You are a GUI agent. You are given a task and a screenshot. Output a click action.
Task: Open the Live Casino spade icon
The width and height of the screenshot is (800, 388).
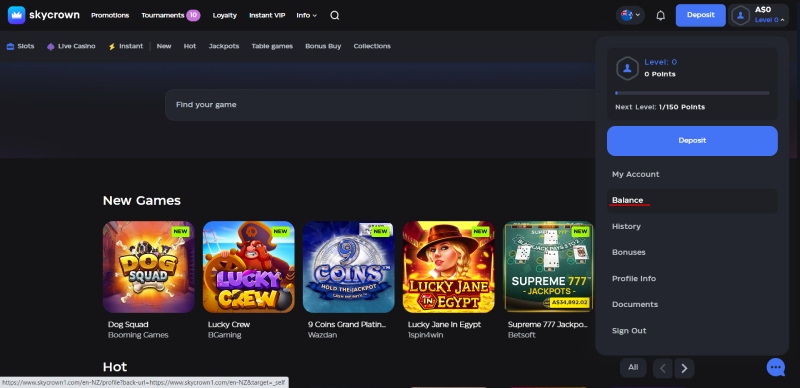point(51,46)
